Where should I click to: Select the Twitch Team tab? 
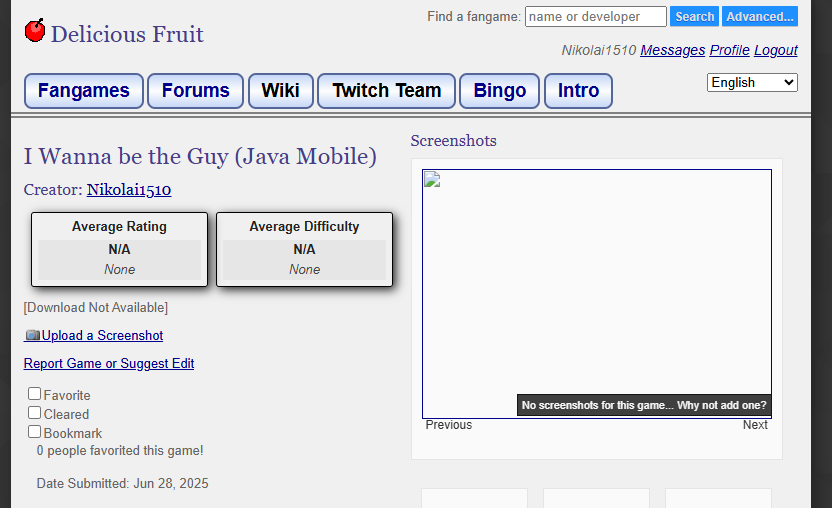point(386,91)
